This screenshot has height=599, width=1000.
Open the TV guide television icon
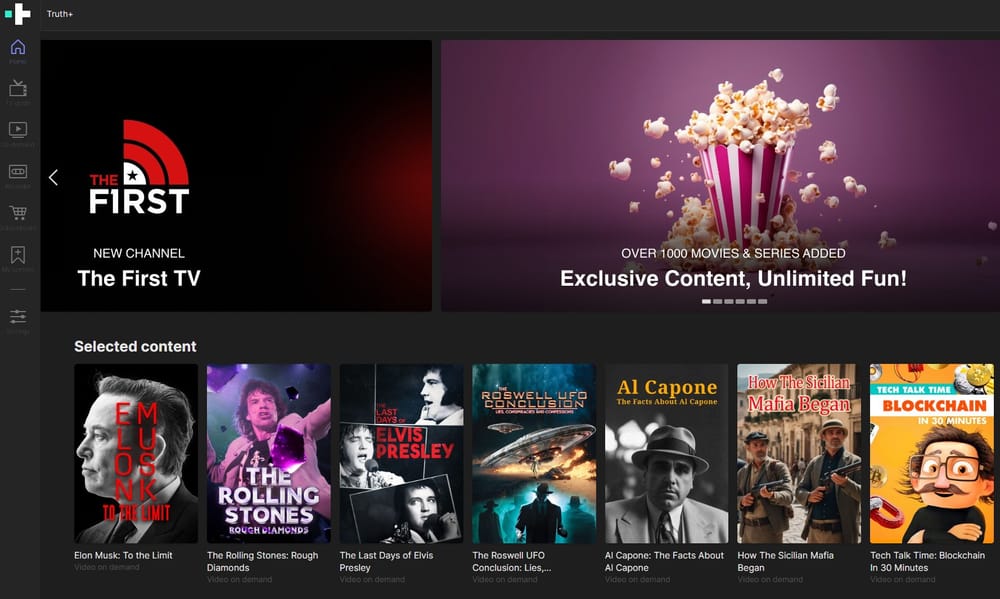(x=18, y=88)
